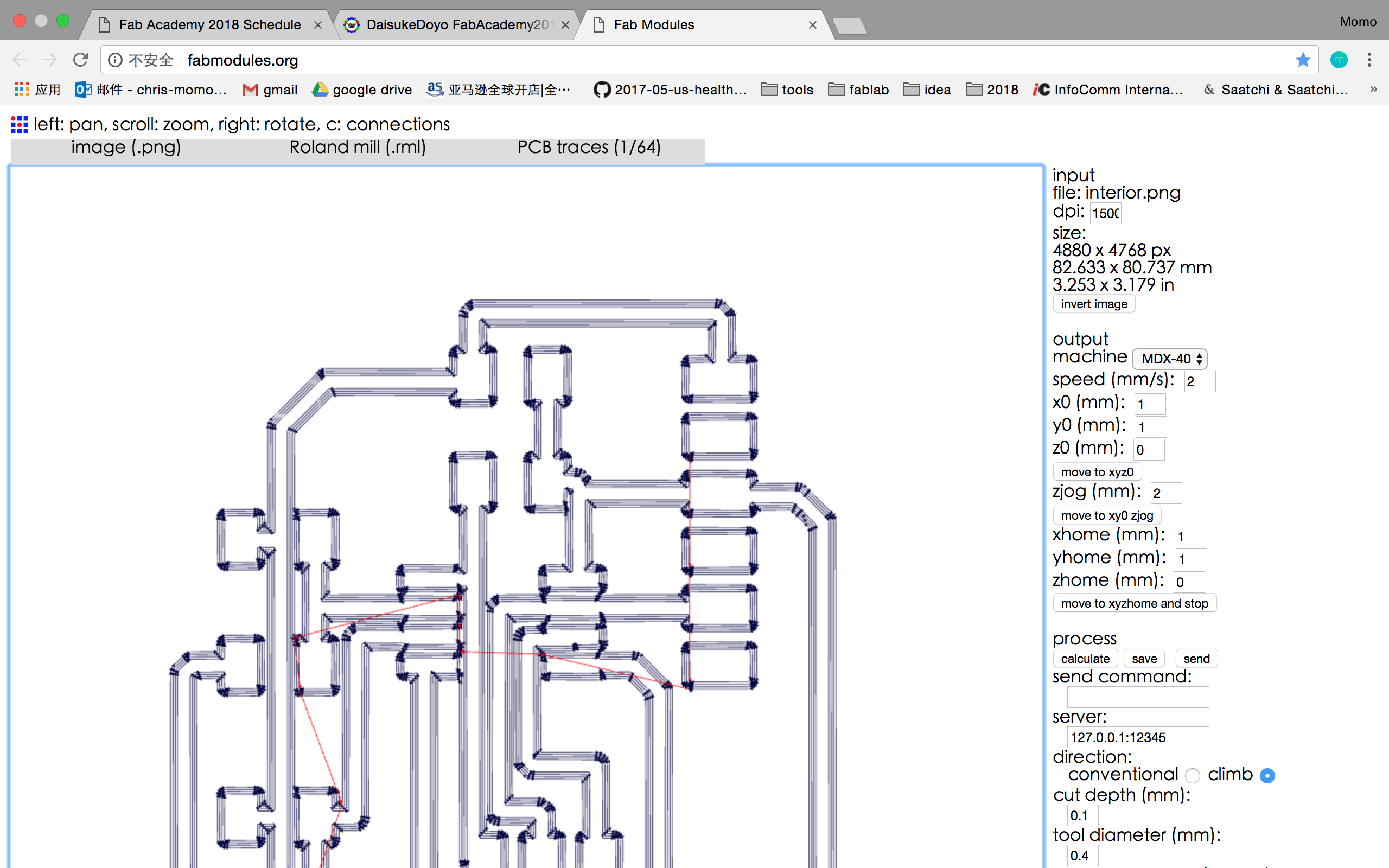Open the gmail bookmark
The image size is (1389, 868).
click(x=270, y=90)
